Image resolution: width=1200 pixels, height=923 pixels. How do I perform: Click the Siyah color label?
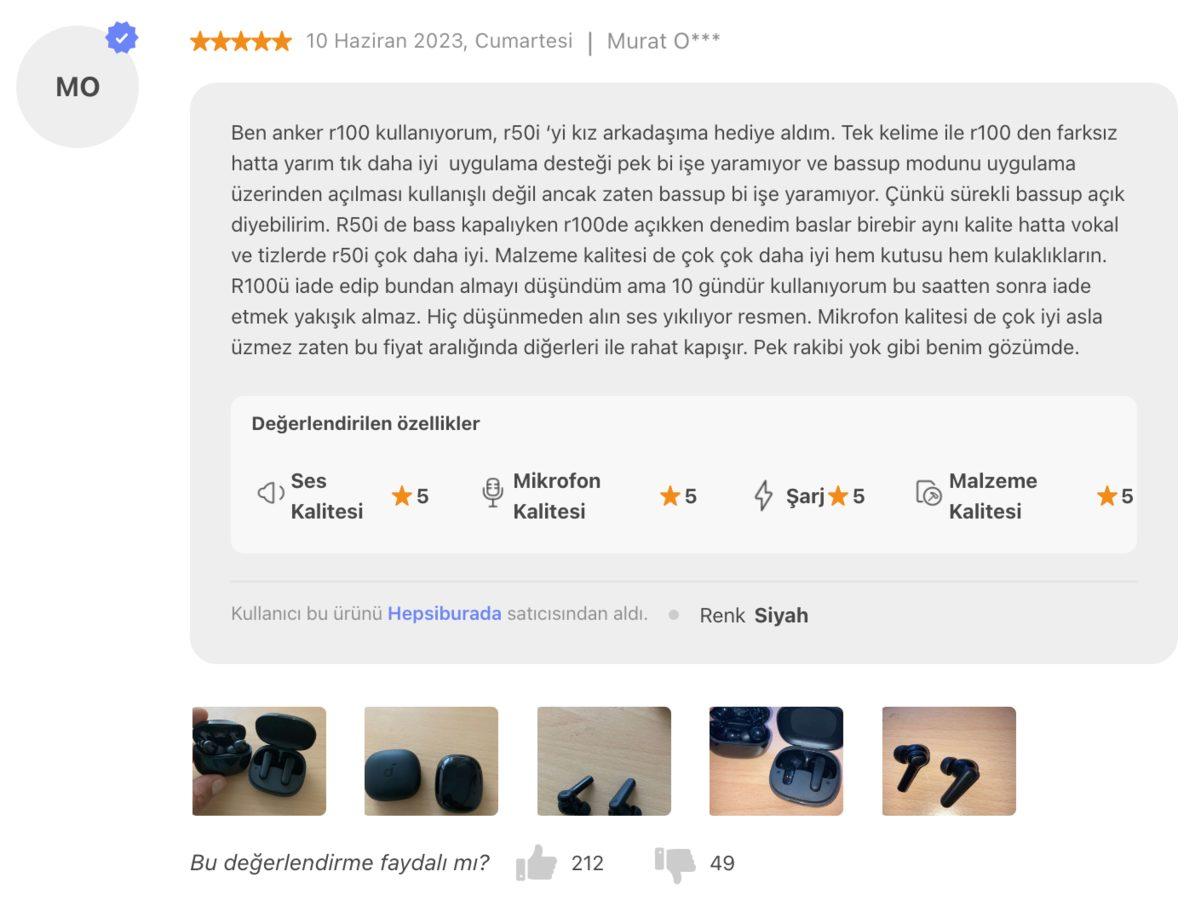(781, 615)
